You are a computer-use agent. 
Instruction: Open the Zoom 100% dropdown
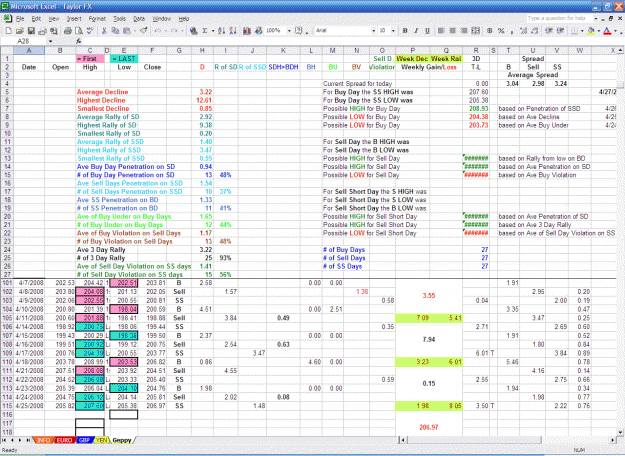click(x=289, y=31)
